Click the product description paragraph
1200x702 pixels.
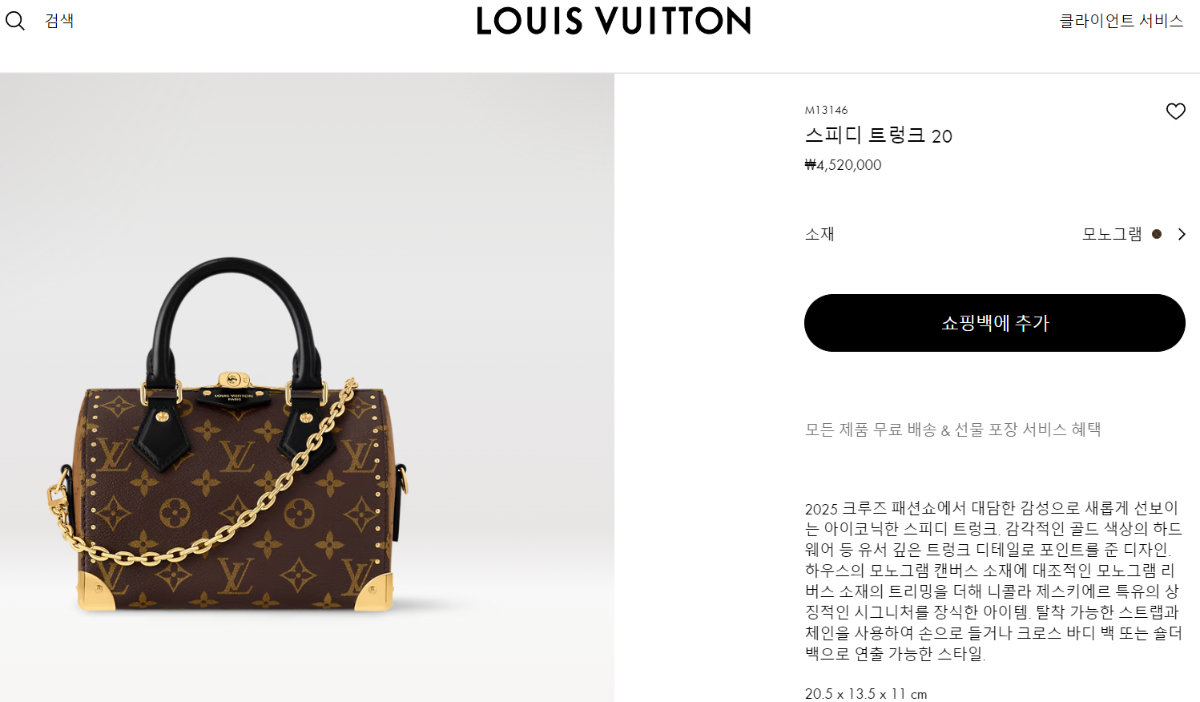pyautogui.click(x=995, y=581)
